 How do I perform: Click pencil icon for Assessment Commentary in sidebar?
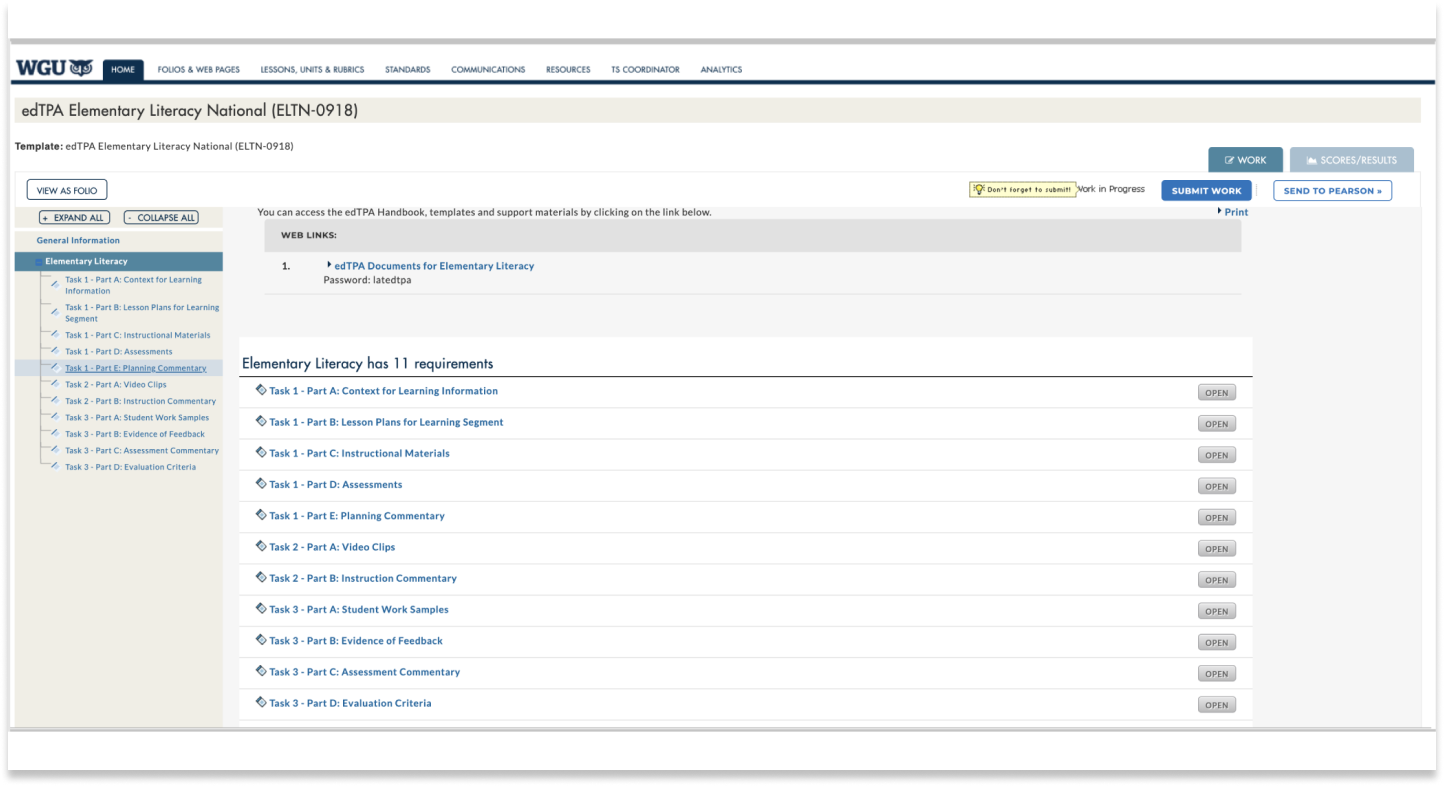click(x=55, y=450)
